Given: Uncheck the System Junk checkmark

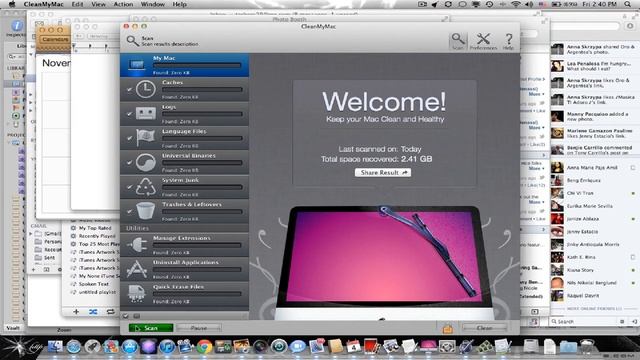Looking at the screenshot, I should coord(129,187).
